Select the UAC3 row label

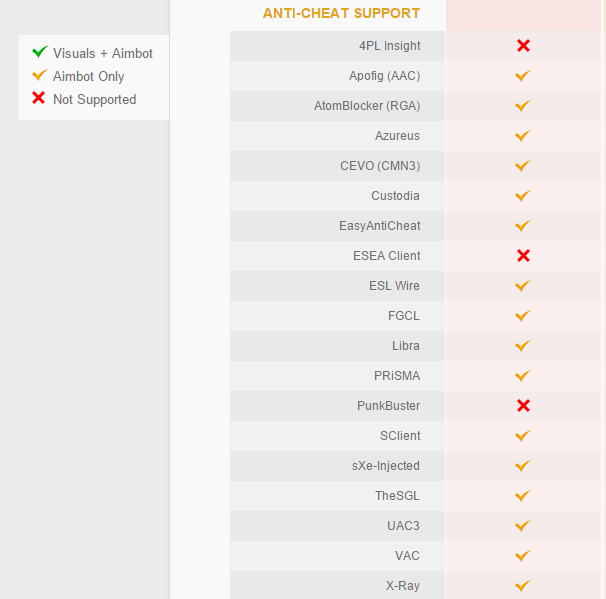(403, 526)
